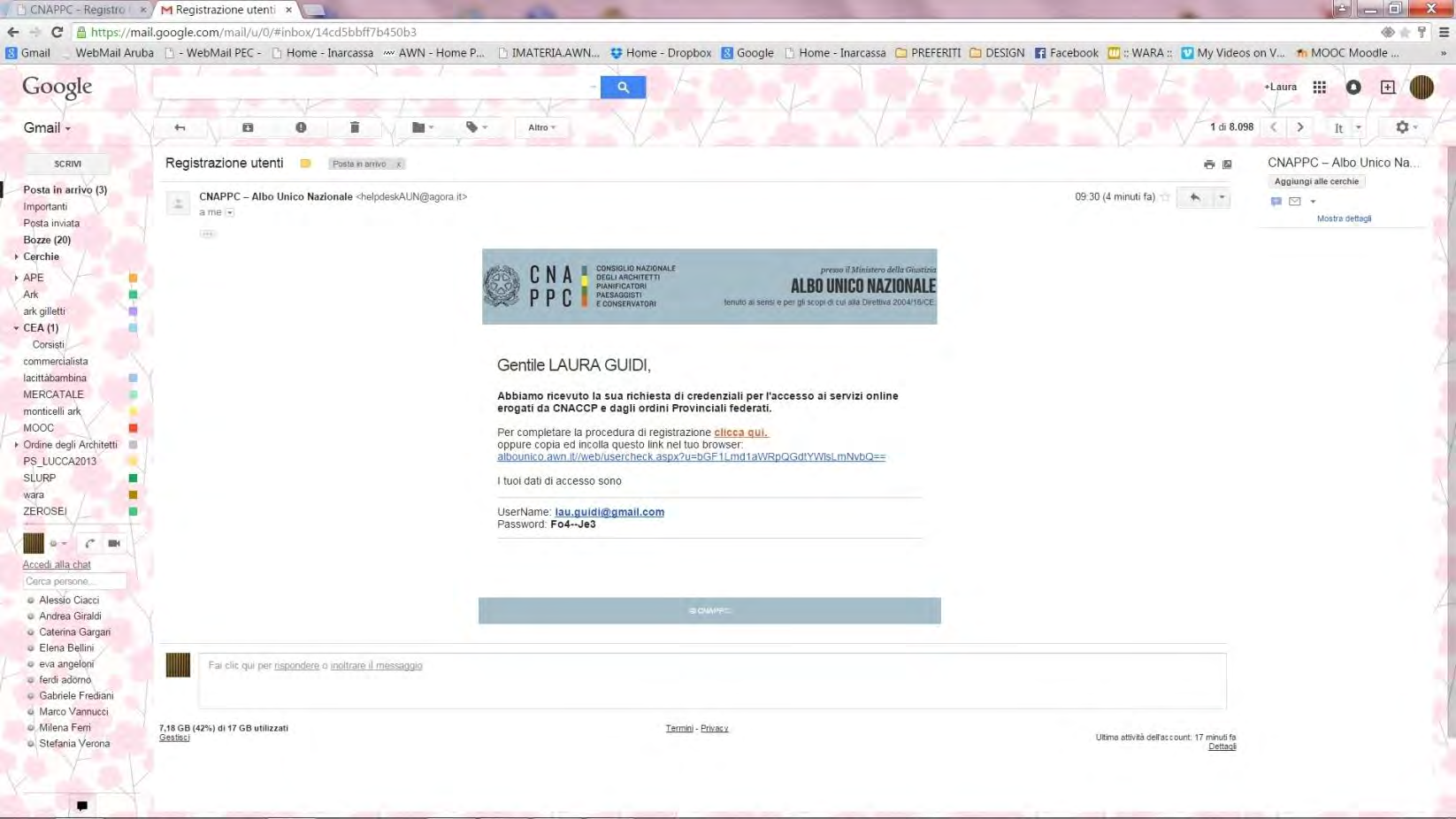
Task: Expand the Cerchie section
Action: pos(16,256)
